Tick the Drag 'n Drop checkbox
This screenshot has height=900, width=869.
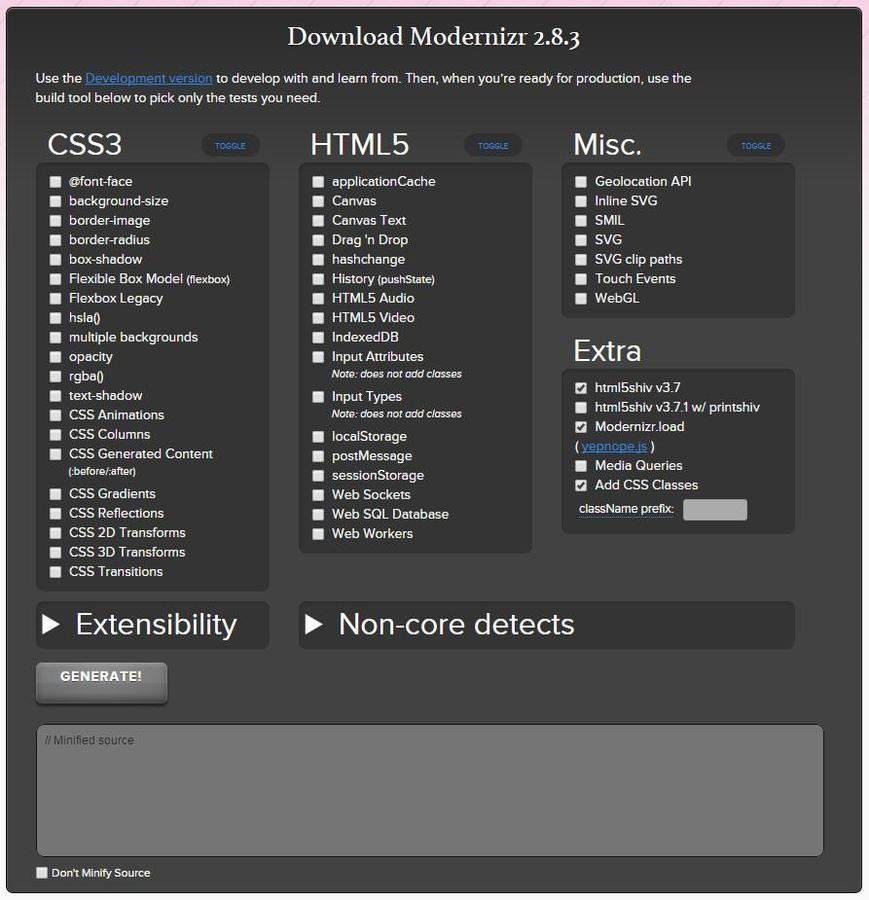click(318, 240)
